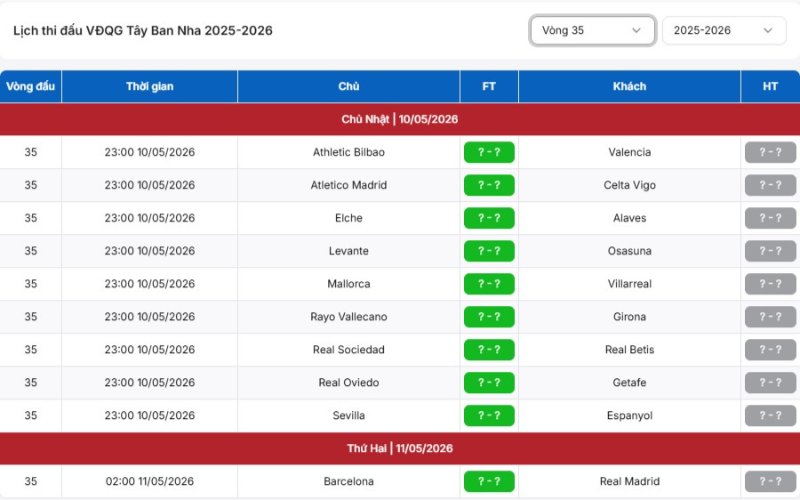Click the Chủ column header
This screenshot has height=500, width=800.
click(348, 86)
